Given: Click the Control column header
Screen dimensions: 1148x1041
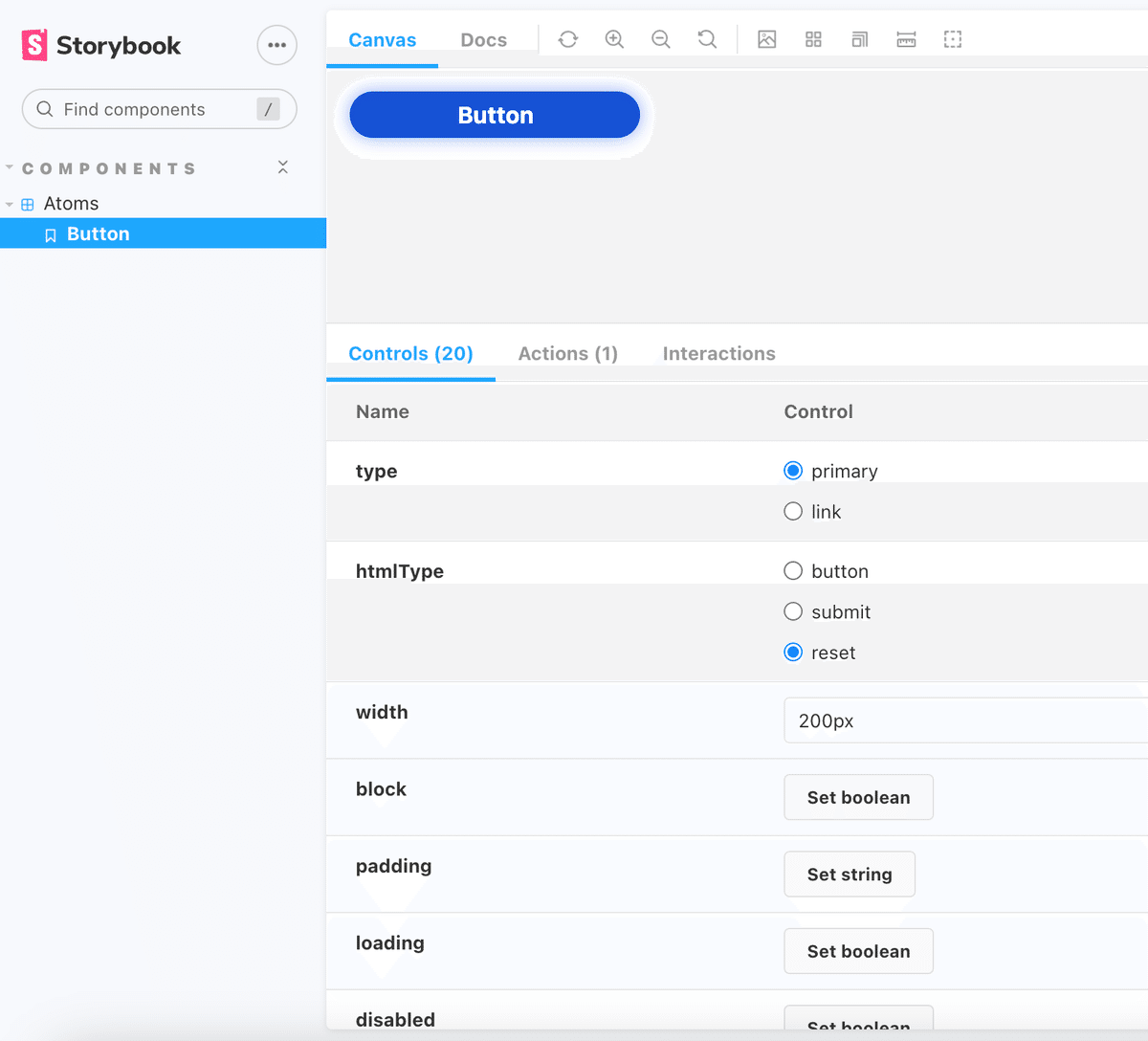Looking at the screenshot, I should 819,412.
